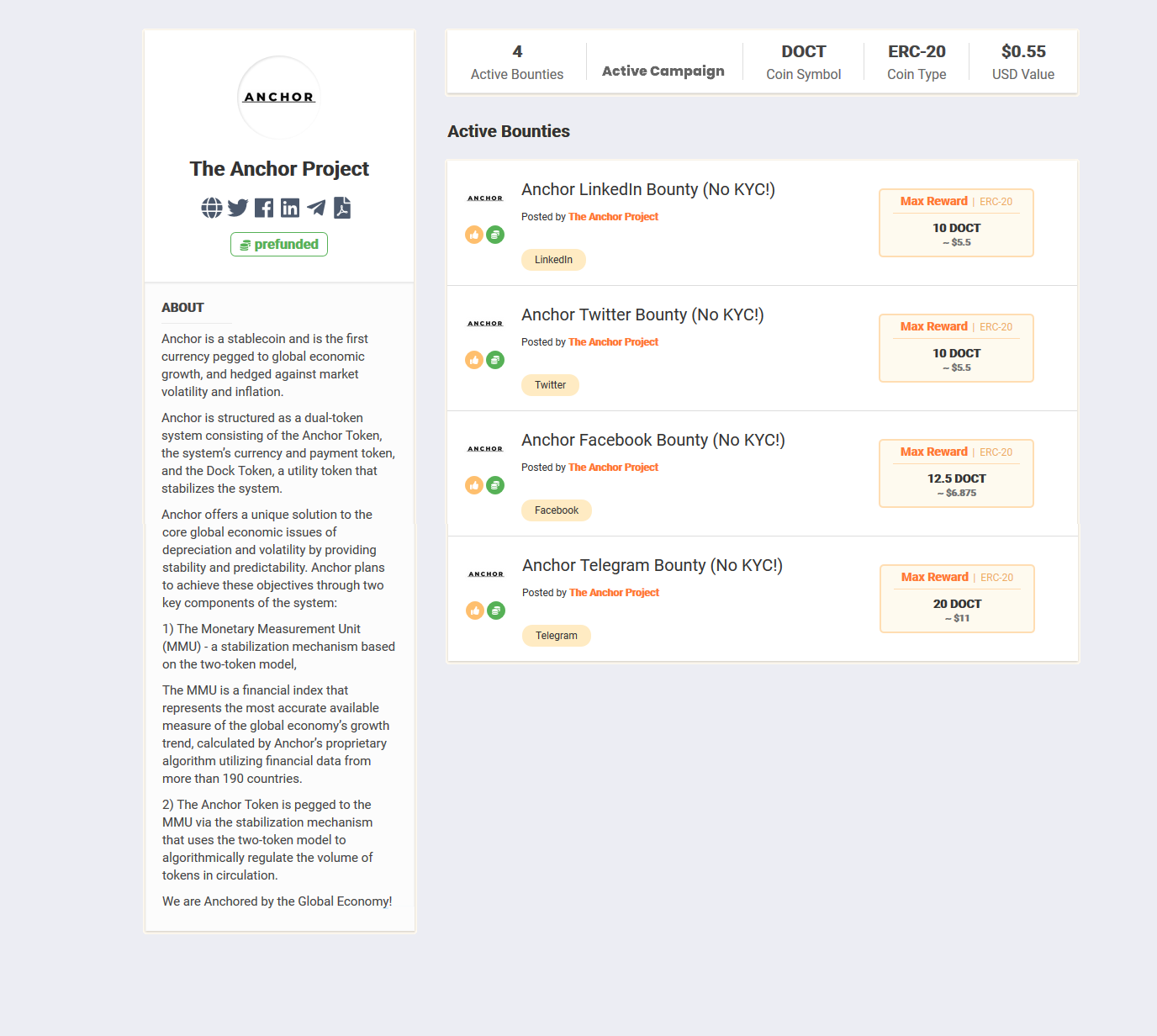This screenshot has width=1157, height=1036.
Task: Click The Anchor Project link in Twitter bounty
Action: (x=613, y=342)
